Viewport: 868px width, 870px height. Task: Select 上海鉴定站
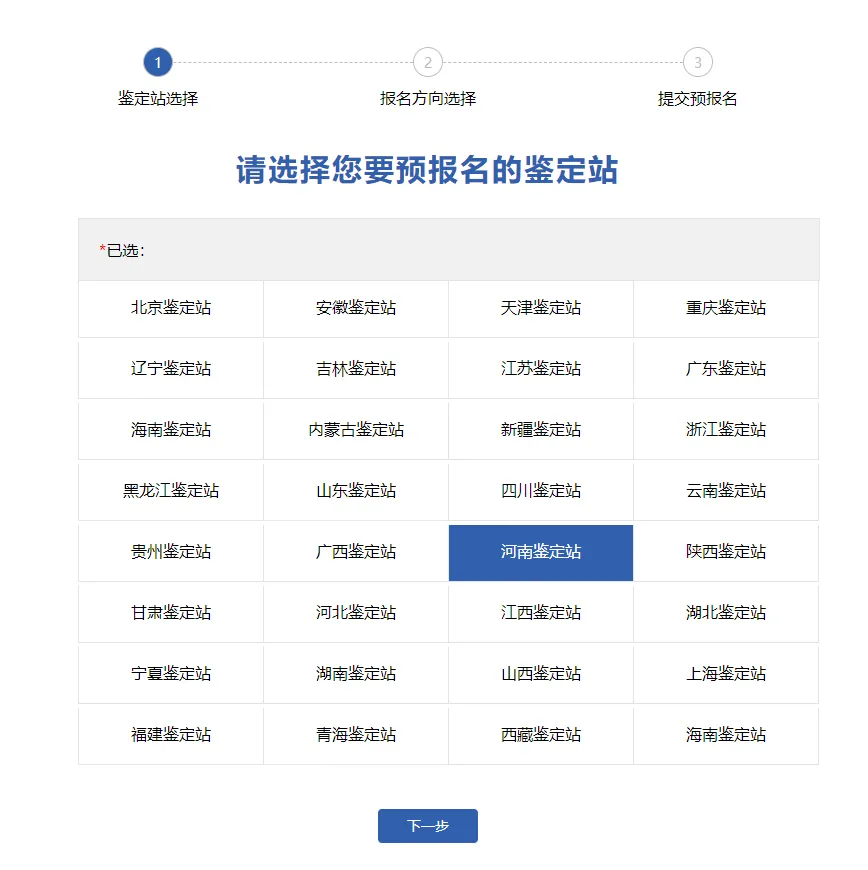point(726,674)
